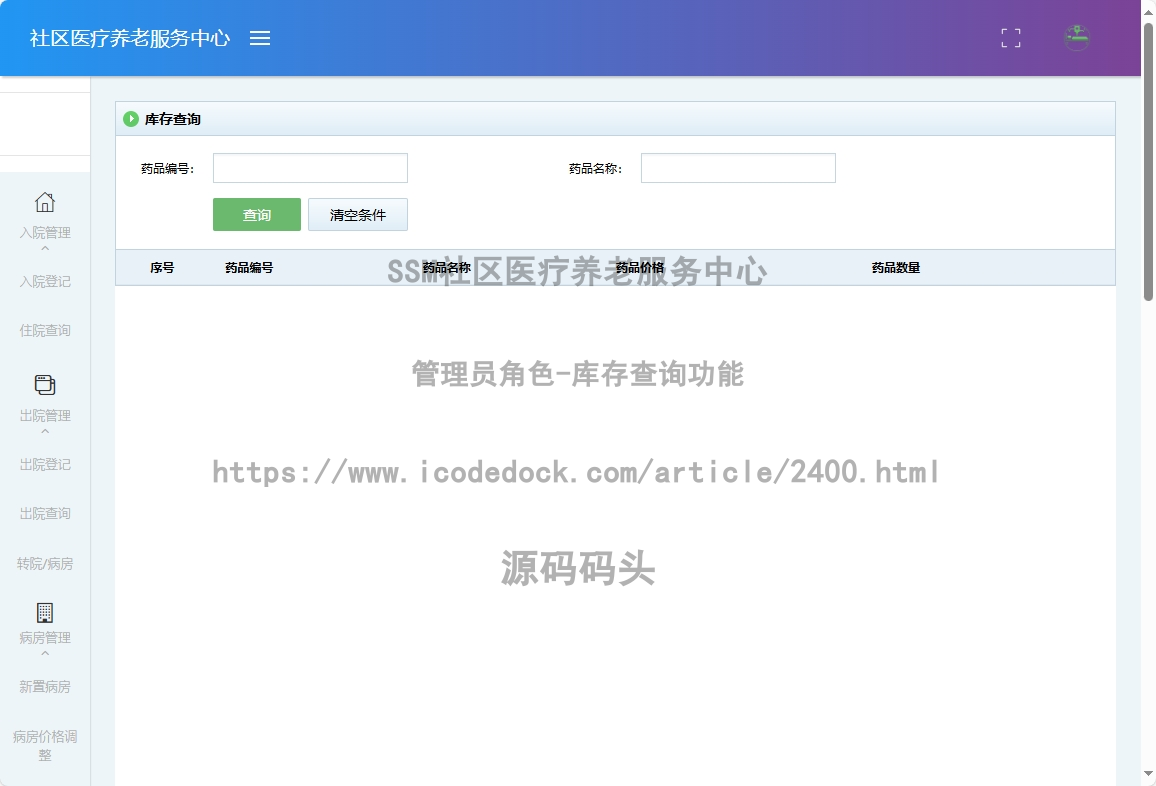Click the 库存查询 panel title
Image resolution: width=1156 pixels, height=786 pixels.
tap(173, 119)
